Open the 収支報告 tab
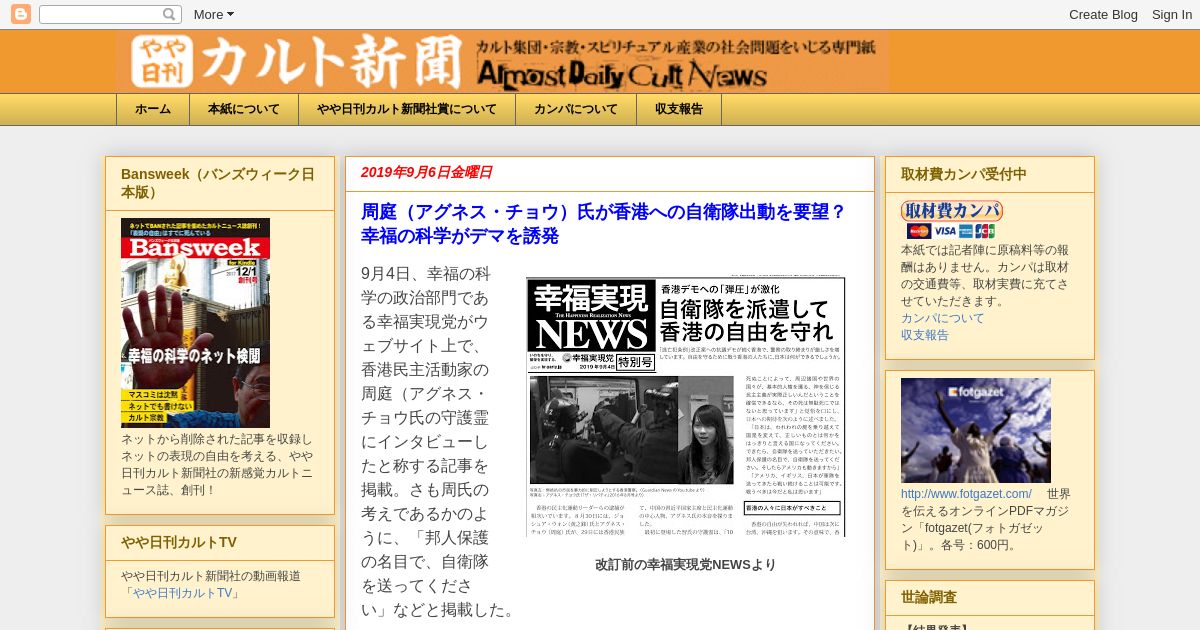 pyautogui.click(x=679, y=109)
